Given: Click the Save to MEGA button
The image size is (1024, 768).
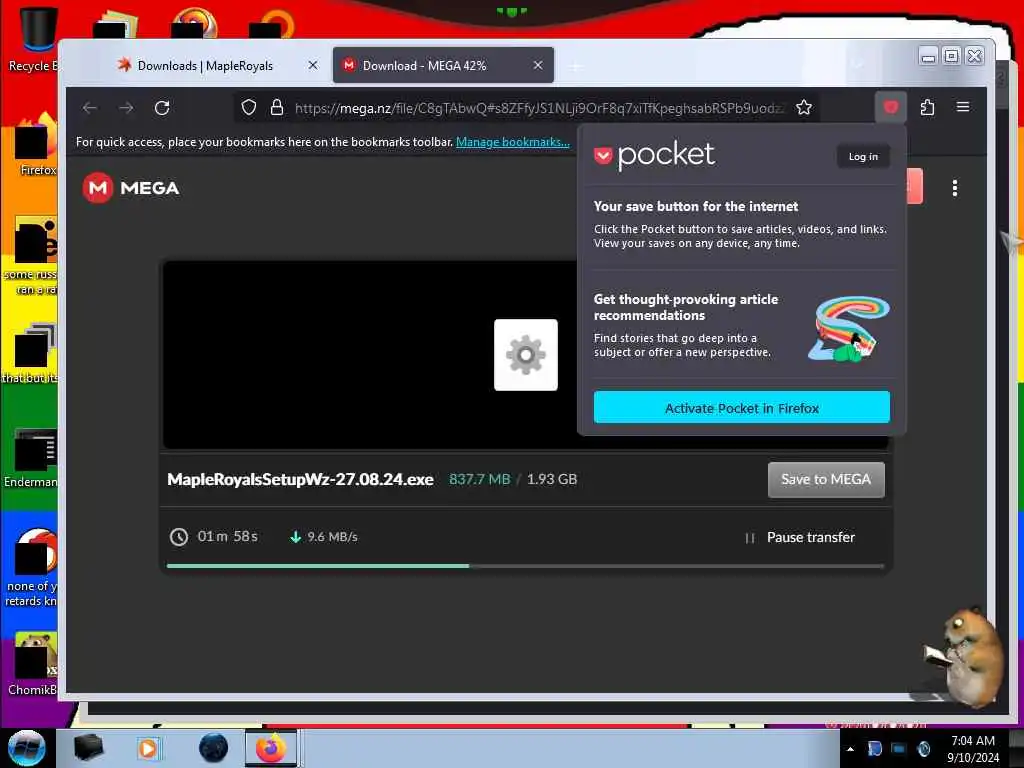Looking at the screenshot, I should [x=825, y=479].
